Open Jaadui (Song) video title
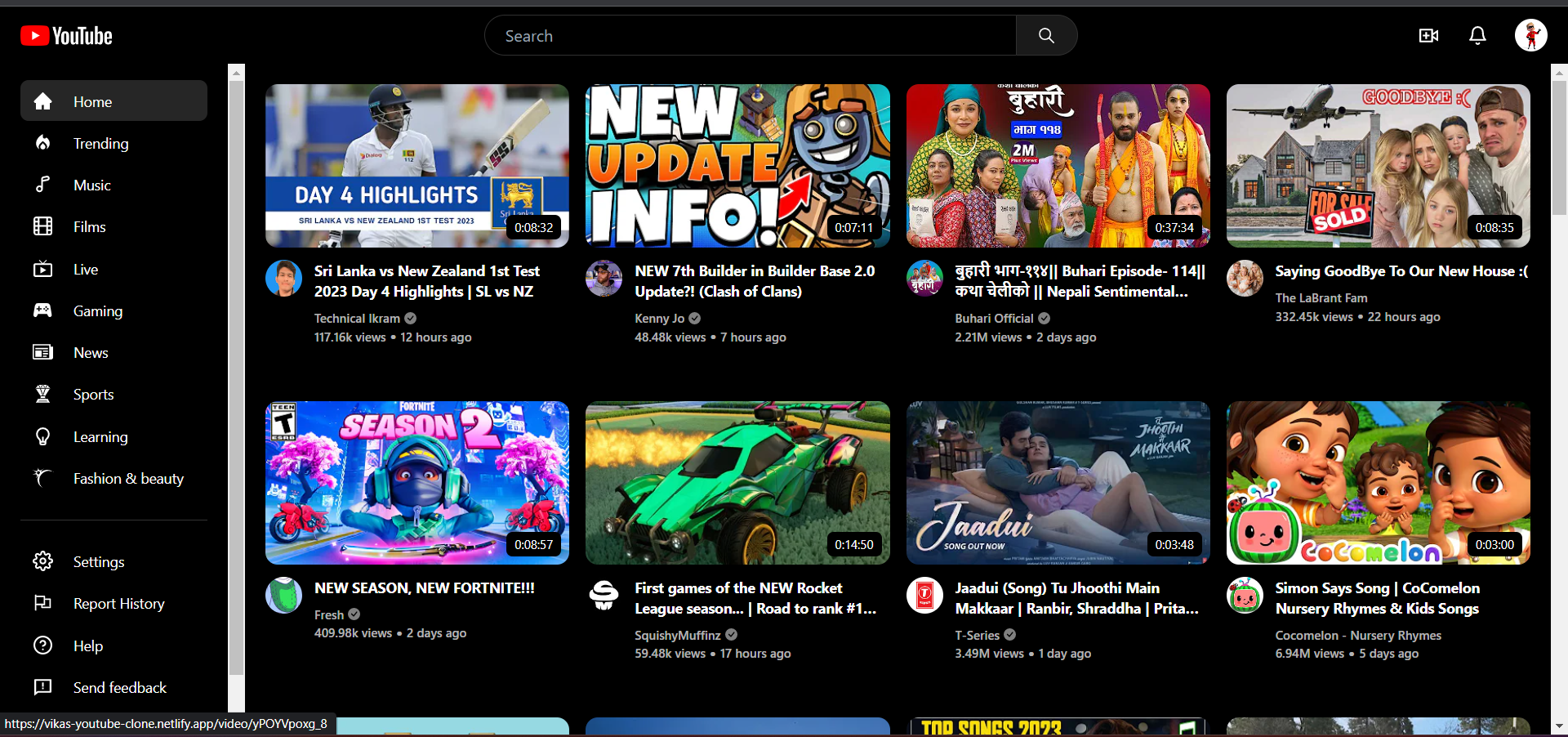The width and height of the screenshot is (1568, 737). [x=1076, y=598]
